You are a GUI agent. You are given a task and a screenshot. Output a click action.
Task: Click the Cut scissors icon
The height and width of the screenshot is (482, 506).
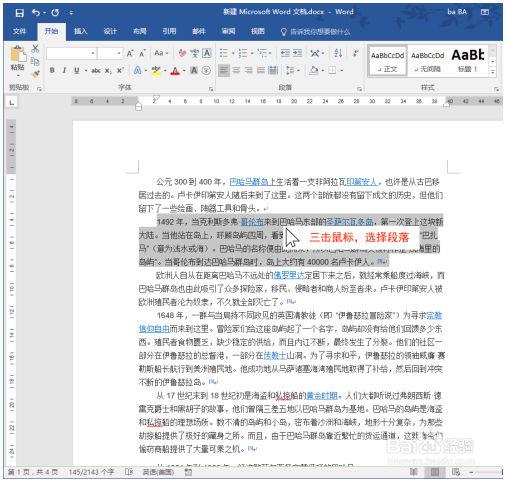point(35,49)
